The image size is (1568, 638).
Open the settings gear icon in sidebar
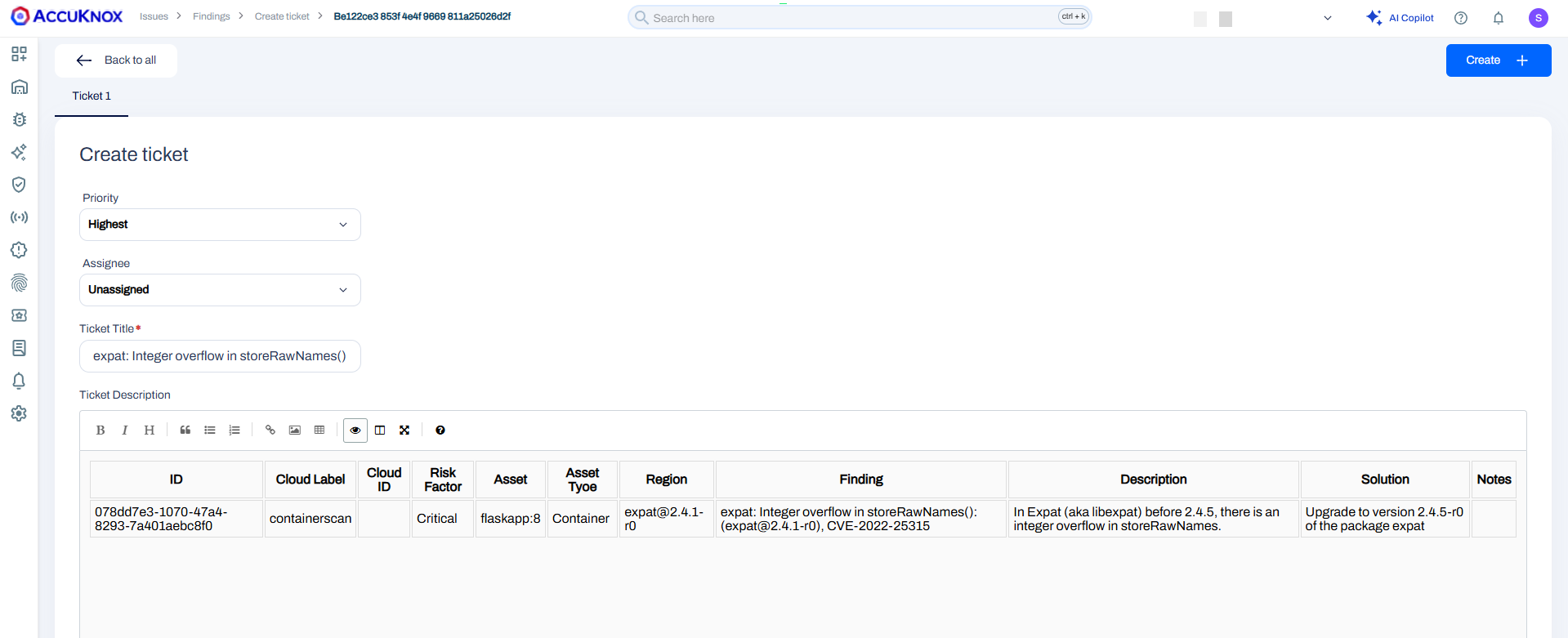[19, 413]
